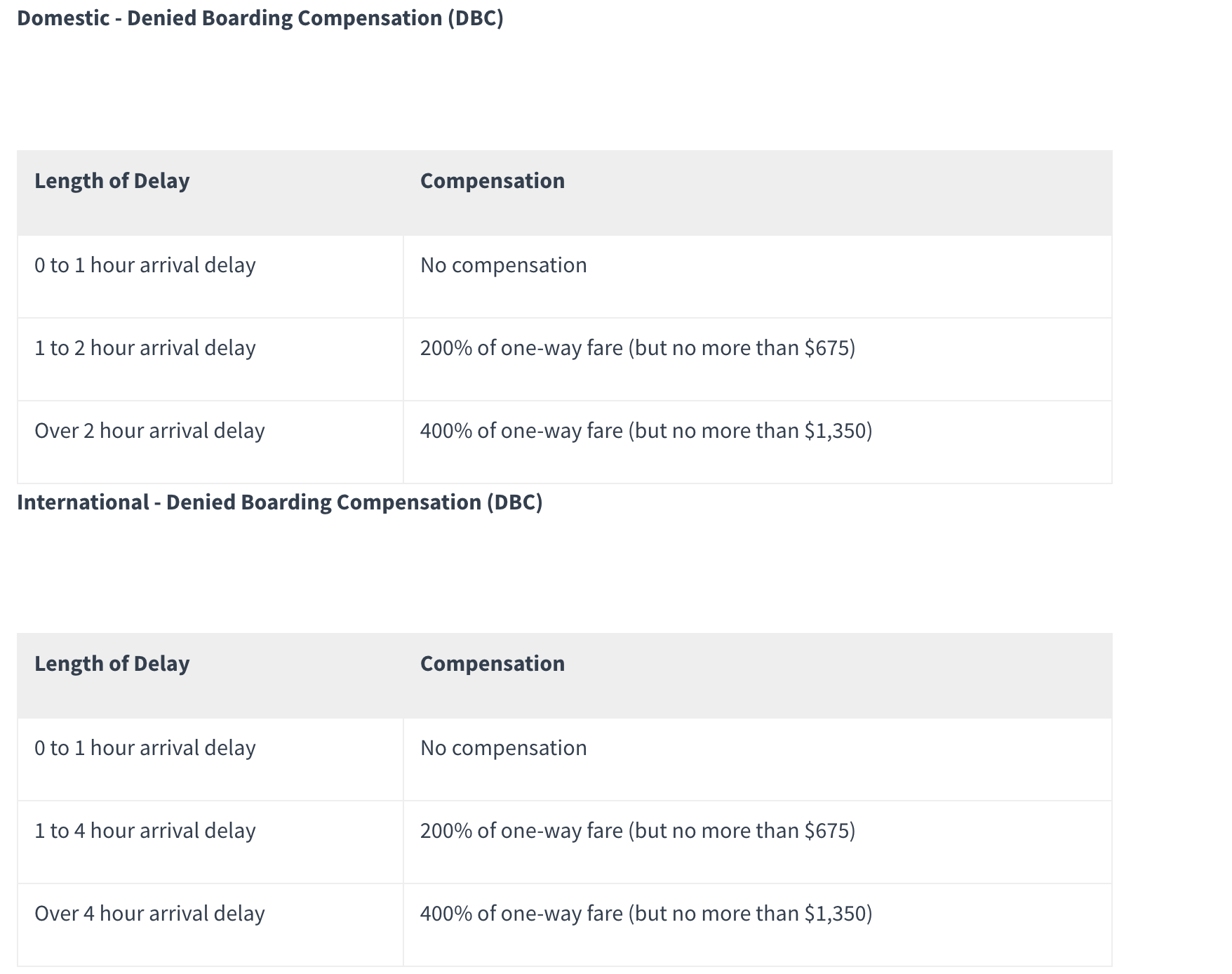Click Domestic 400% of one-way fare cell
Screen dimensions: 1232x974
645,431
